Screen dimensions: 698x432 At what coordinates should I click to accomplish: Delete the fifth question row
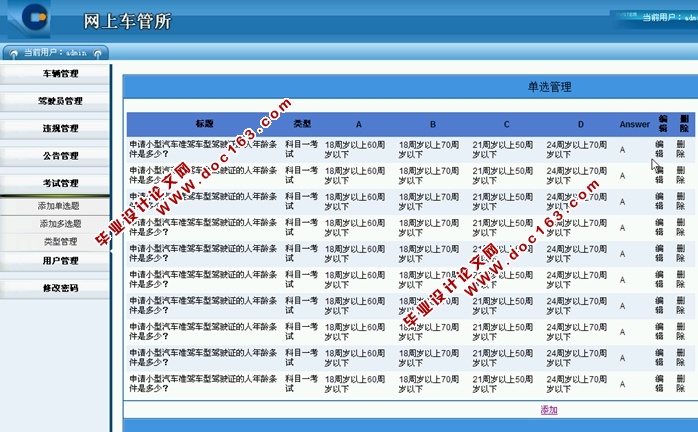(x=681, y=253)
